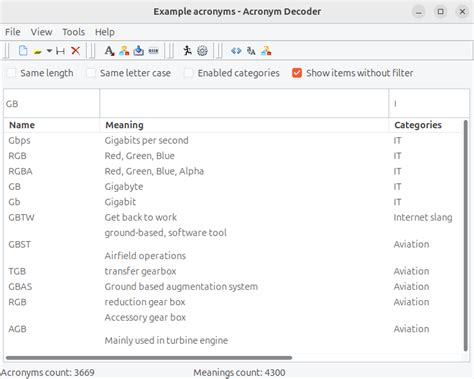
Task: Click the letter A toolbar icon
Action: [109, 51]
